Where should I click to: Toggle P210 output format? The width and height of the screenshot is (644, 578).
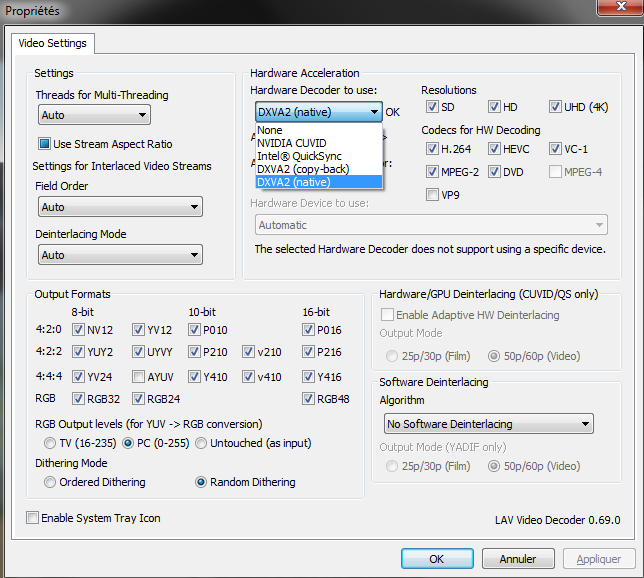tap(194, 352)
